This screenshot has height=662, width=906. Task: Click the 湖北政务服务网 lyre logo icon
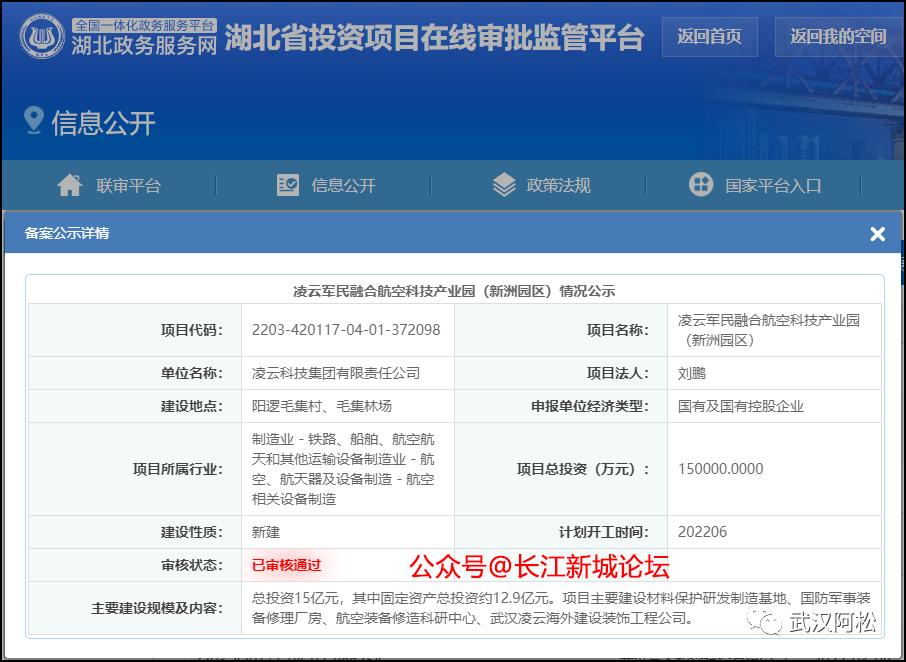tap(40, 36)
